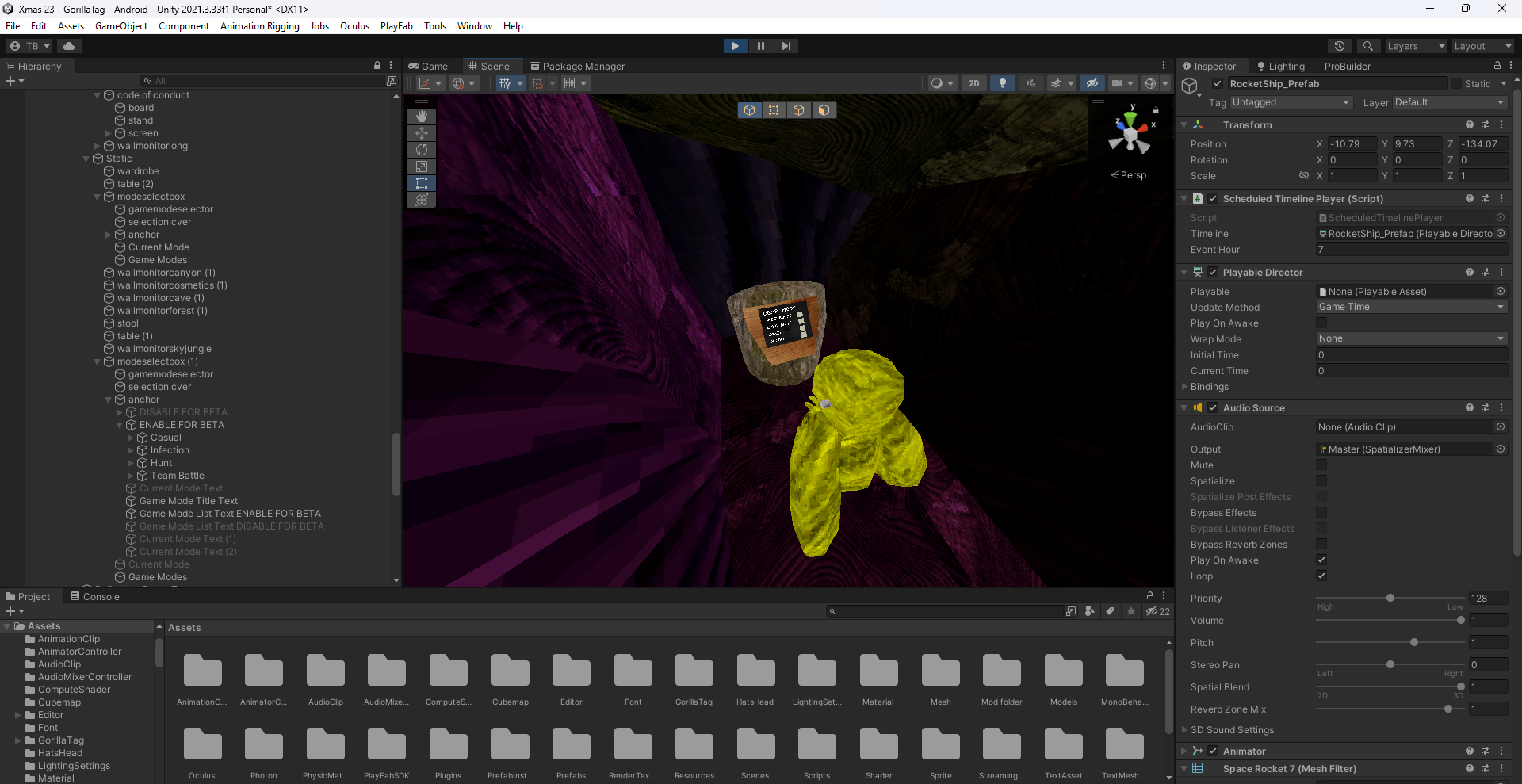The width and height of the screenshot is (1522, 784).
Task: Open the cloud services icon
Action: 69,46
